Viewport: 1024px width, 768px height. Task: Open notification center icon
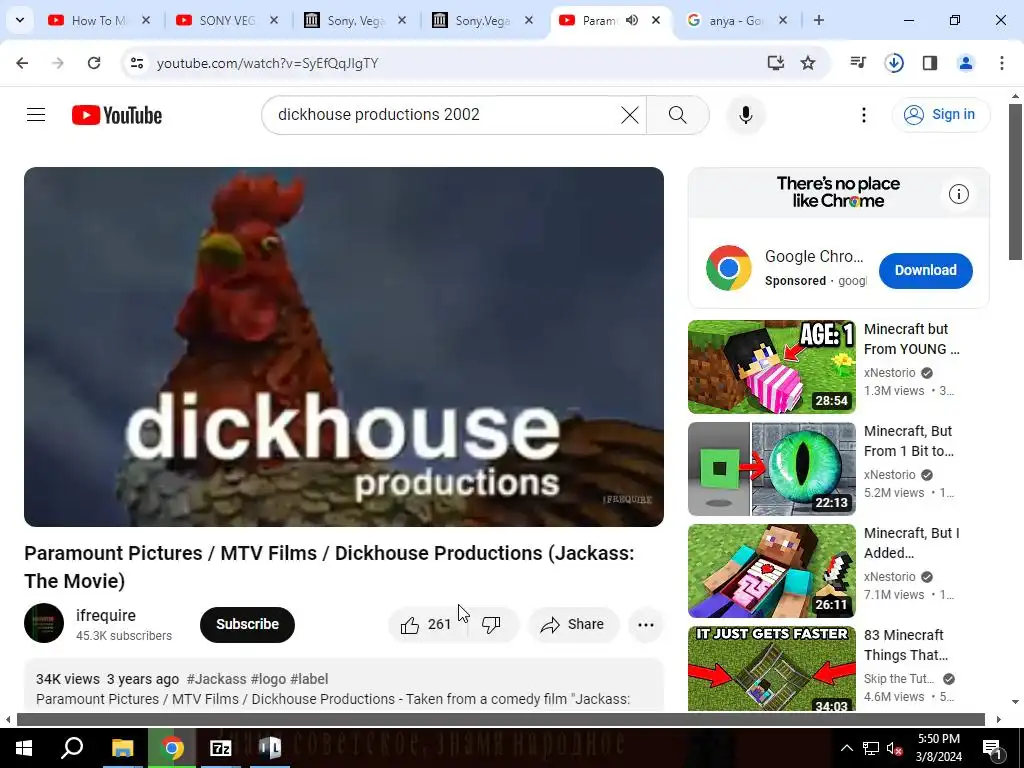point(992,748)
